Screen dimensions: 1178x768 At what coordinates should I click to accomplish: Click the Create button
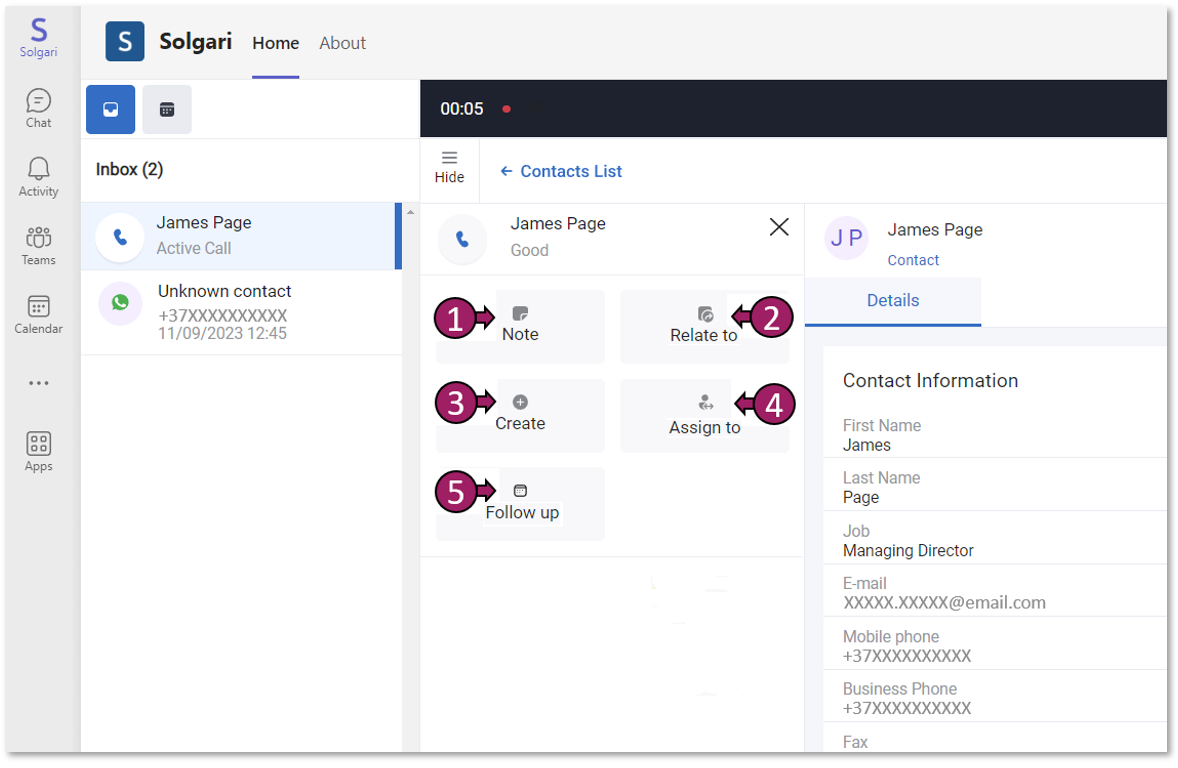click(520, 413)
